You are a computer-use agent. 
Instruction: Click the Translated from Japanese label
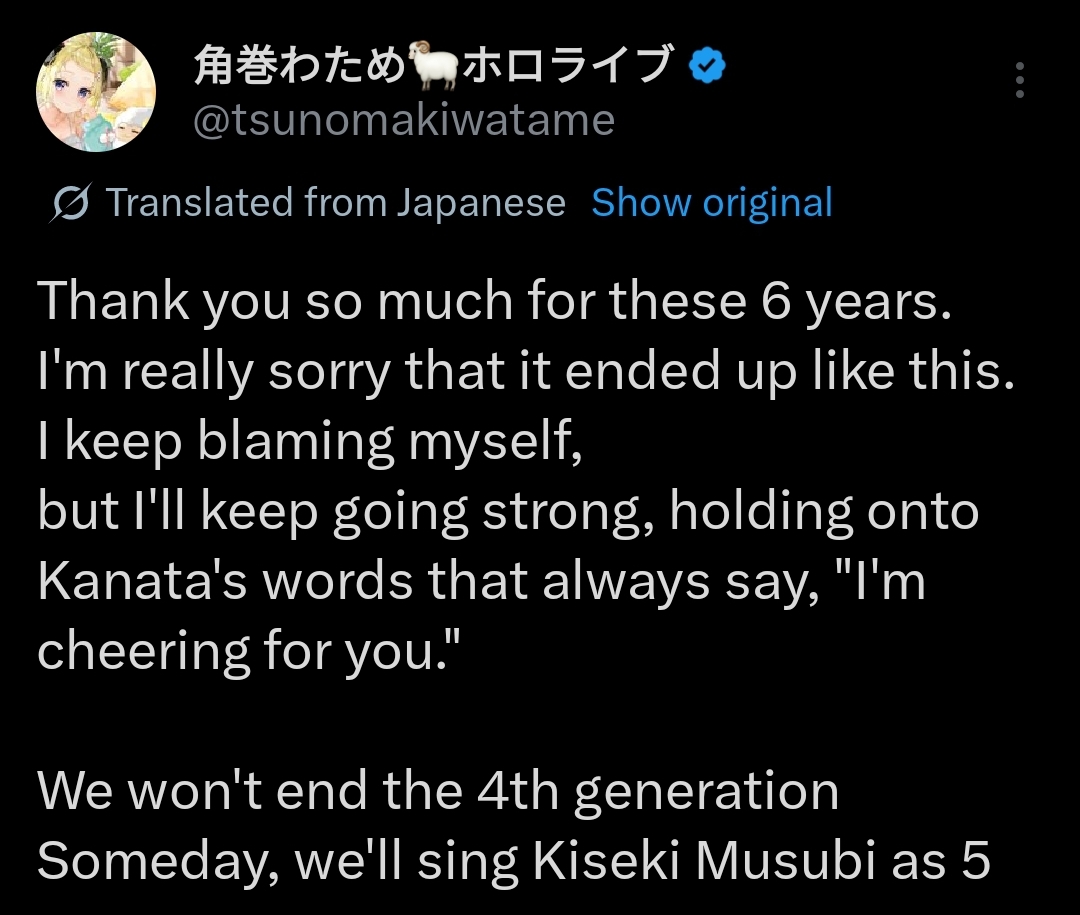coord(335,203)
